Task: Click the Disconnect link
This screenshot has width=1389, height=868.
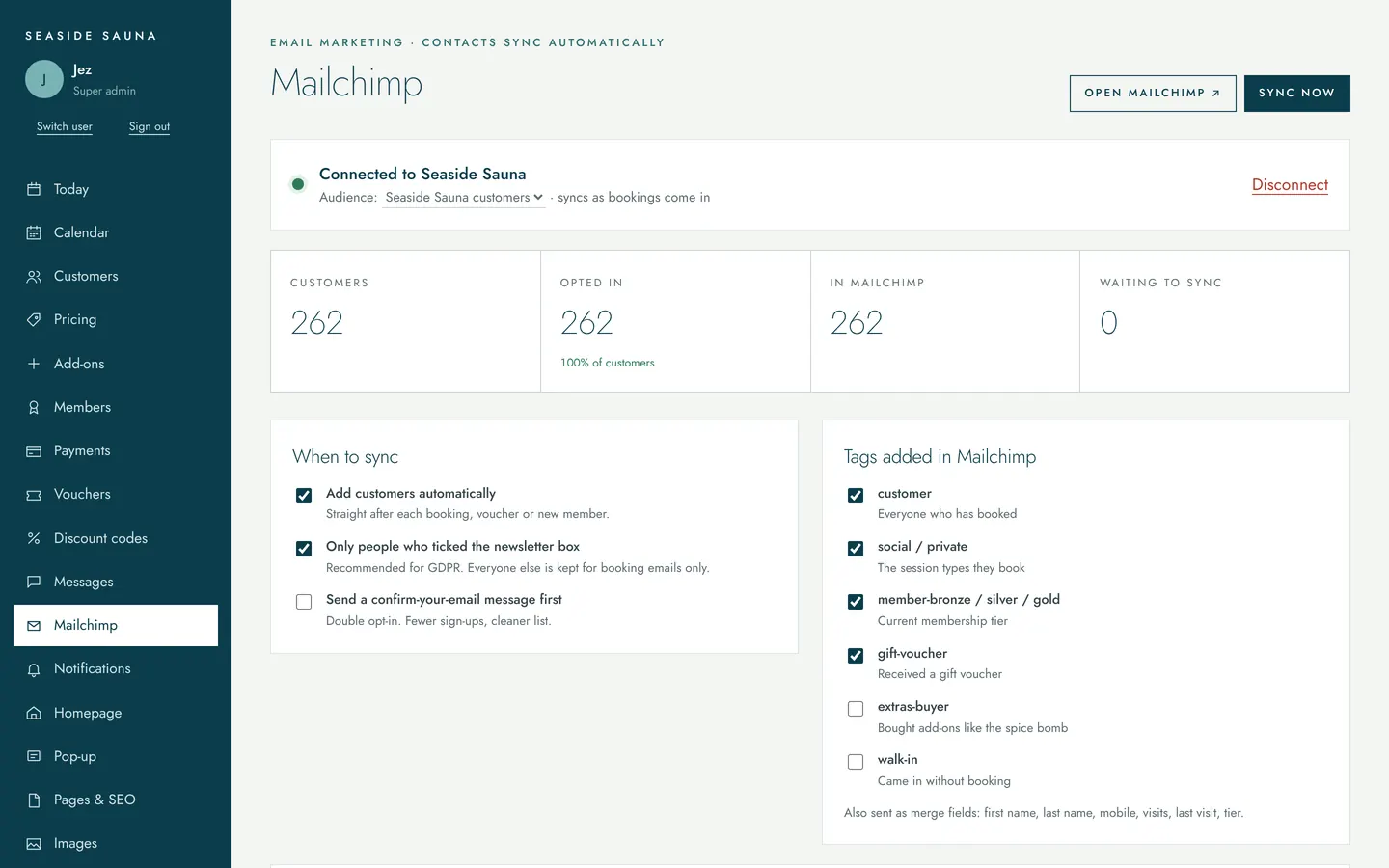Action: [x=1290, y=185]
